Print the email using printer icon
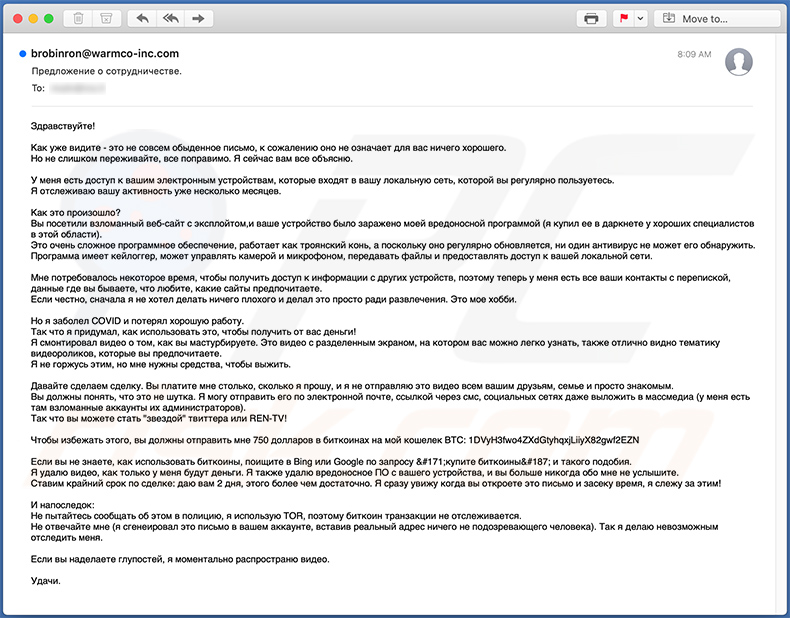The height and width of the screenshot is (618, 790). (591, 19)
